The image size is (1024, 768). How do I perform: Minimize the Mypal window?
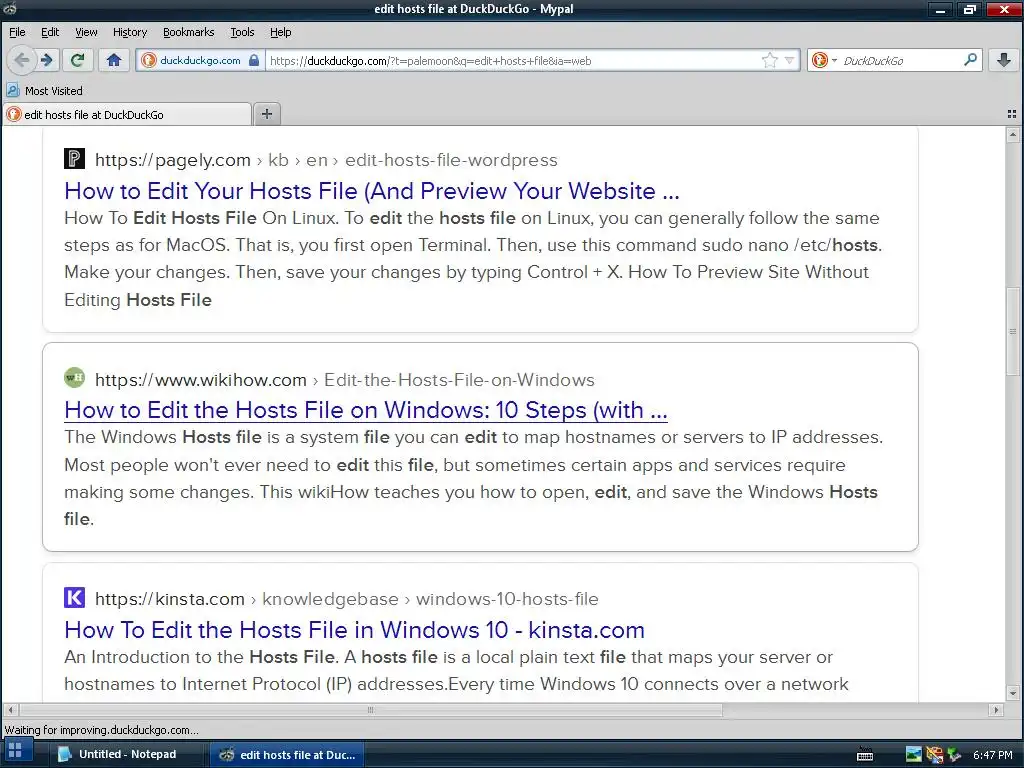pos(941,9)
